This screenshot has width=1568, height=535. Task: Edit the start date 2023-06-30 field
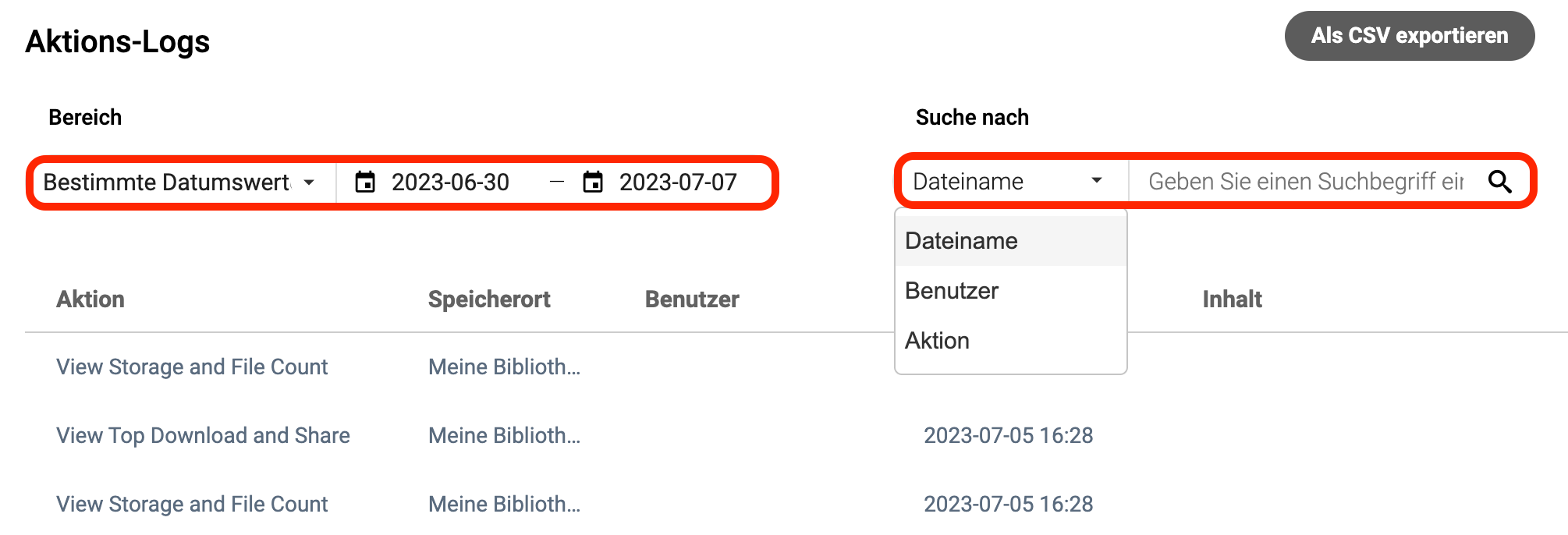coord(450,182)
